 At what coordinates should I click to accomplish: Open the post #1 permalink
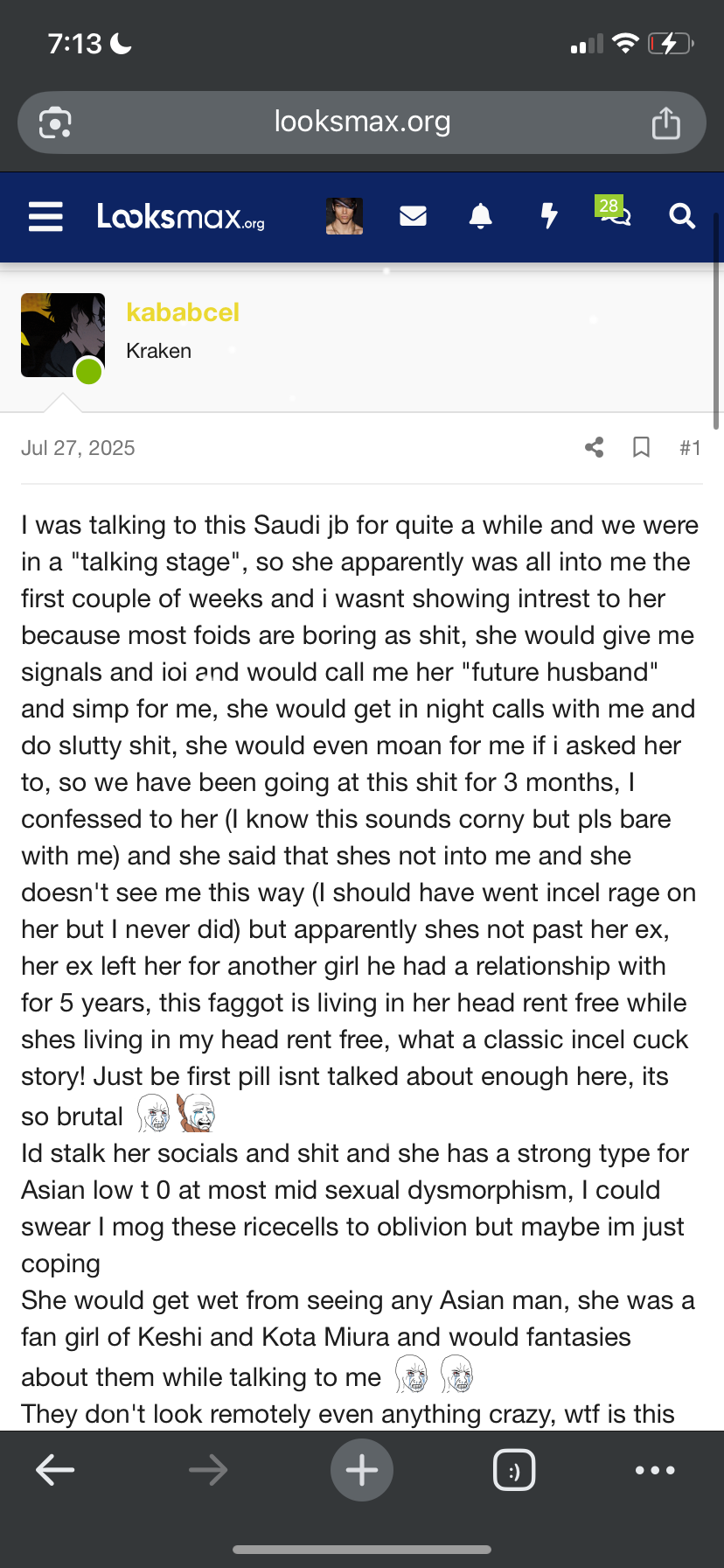(x=690, y=448)
